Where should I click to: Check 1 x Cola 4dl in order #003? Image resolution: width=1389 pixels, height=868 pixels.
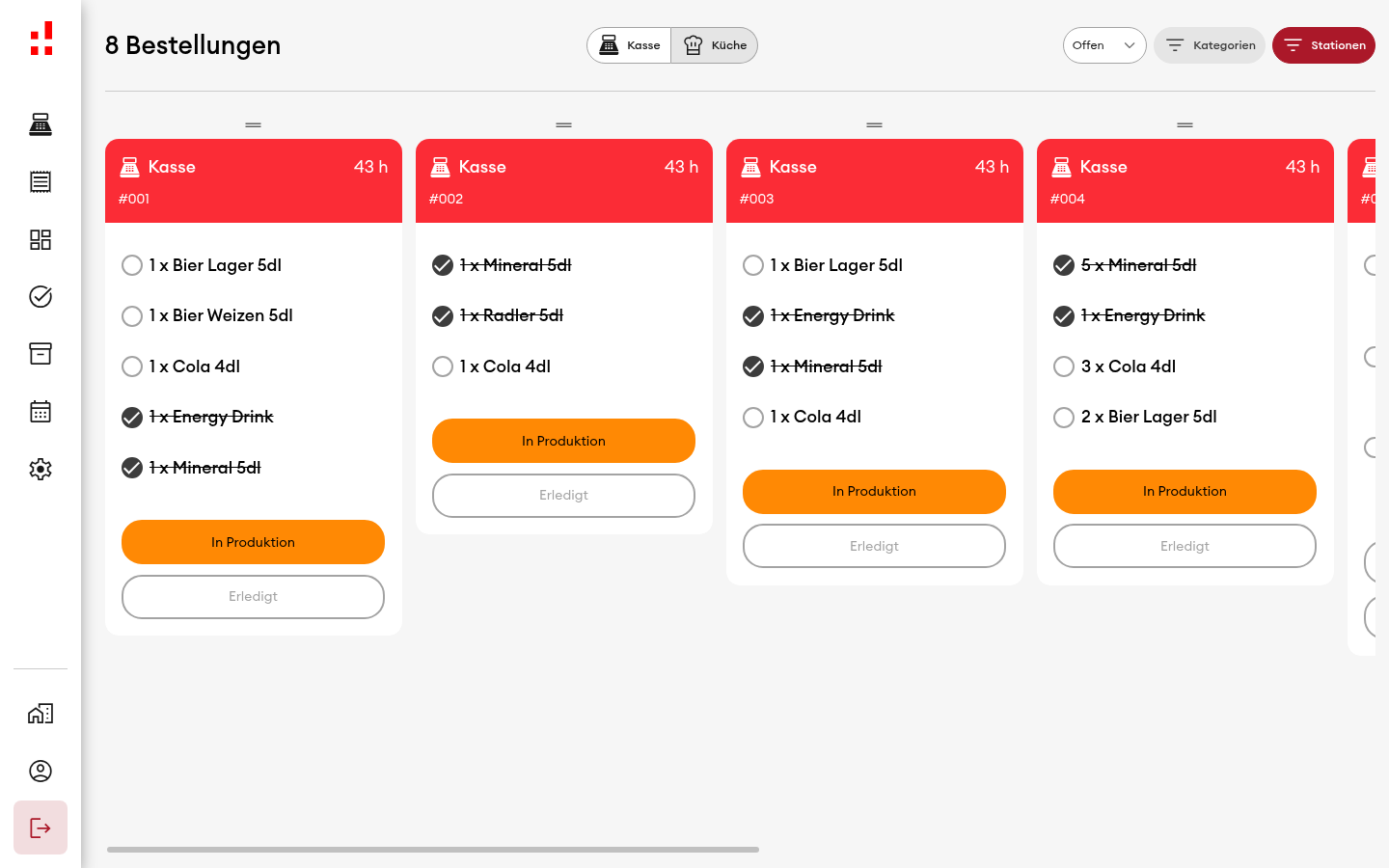pos(753,418)
